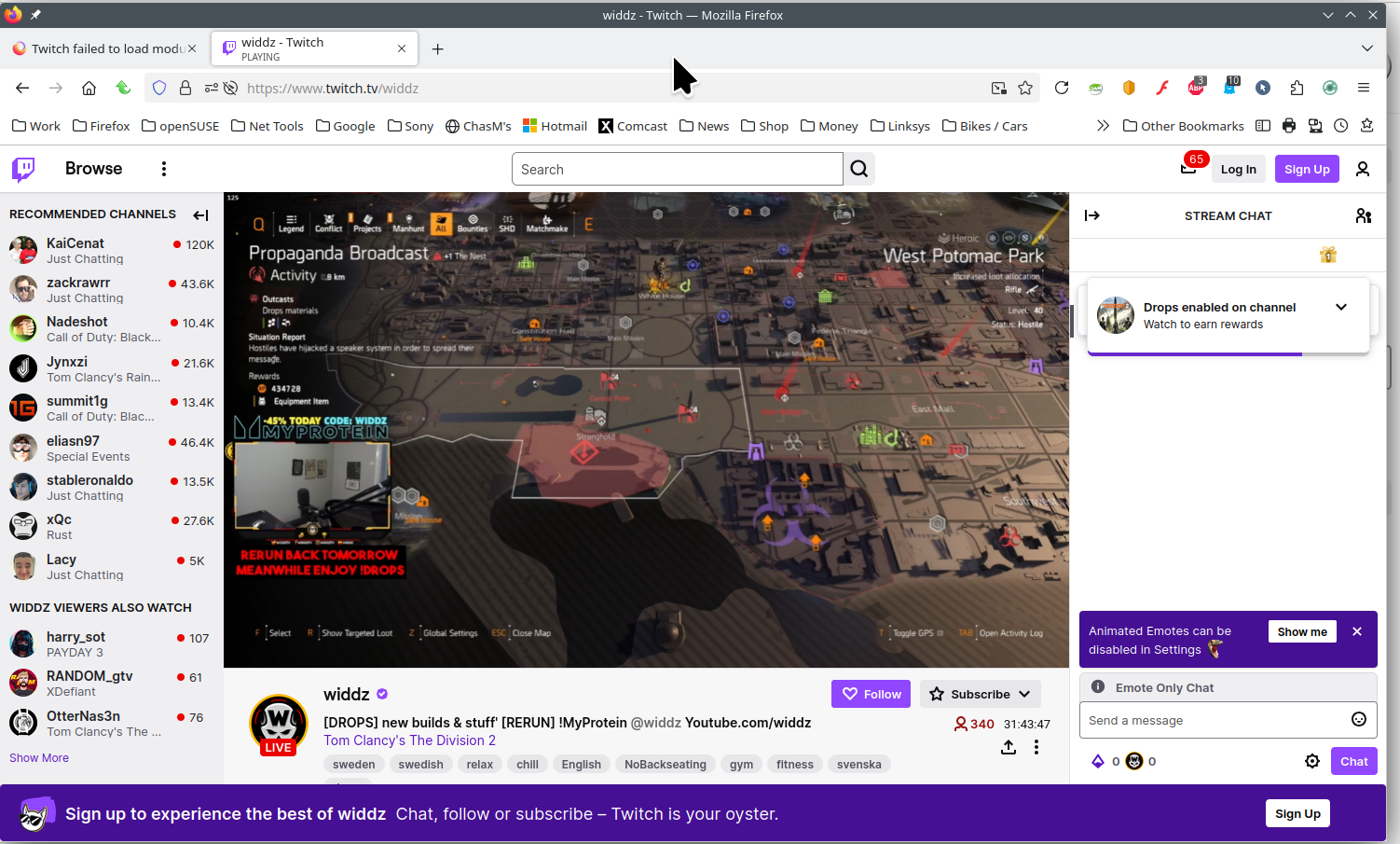Open Firefox home page button
Viewport: 1400px width, 844px height.
[x=89, y=88]
